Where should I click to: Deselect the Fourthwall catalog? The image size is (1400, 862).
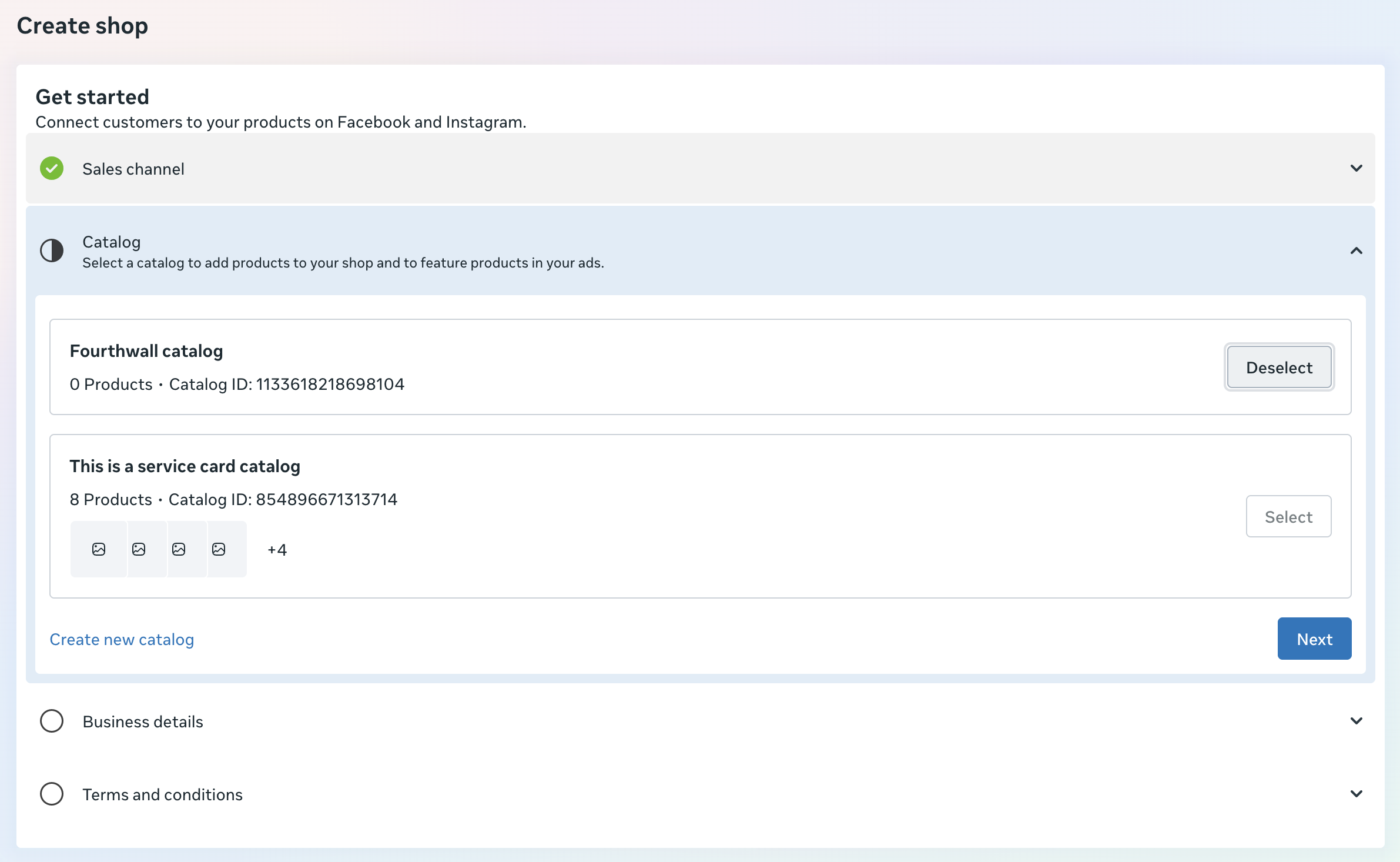(1279, 367)
